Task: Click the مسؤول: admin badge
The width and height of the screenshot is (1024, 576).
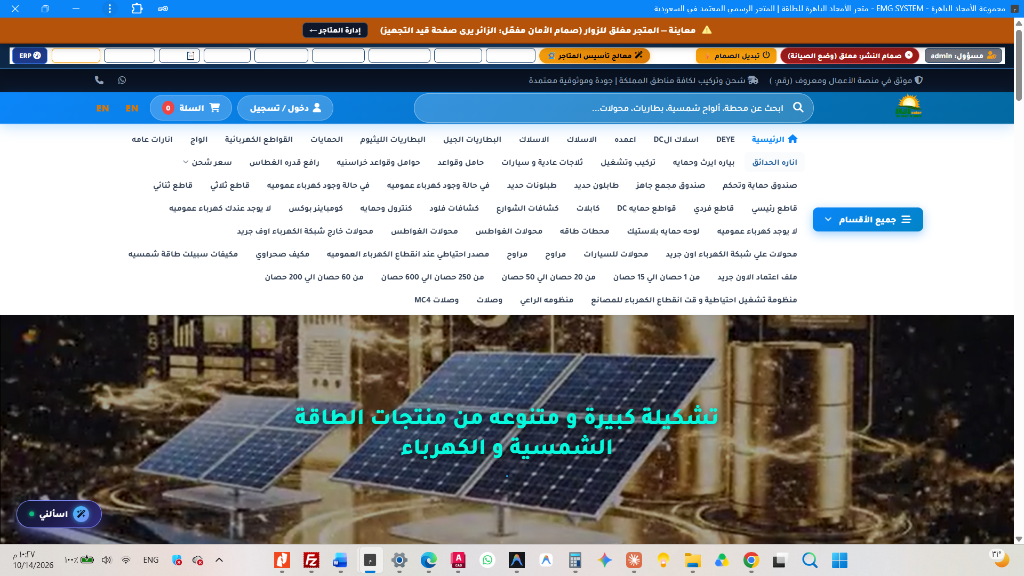Action: pyautogui.click(x=963, y=56)
